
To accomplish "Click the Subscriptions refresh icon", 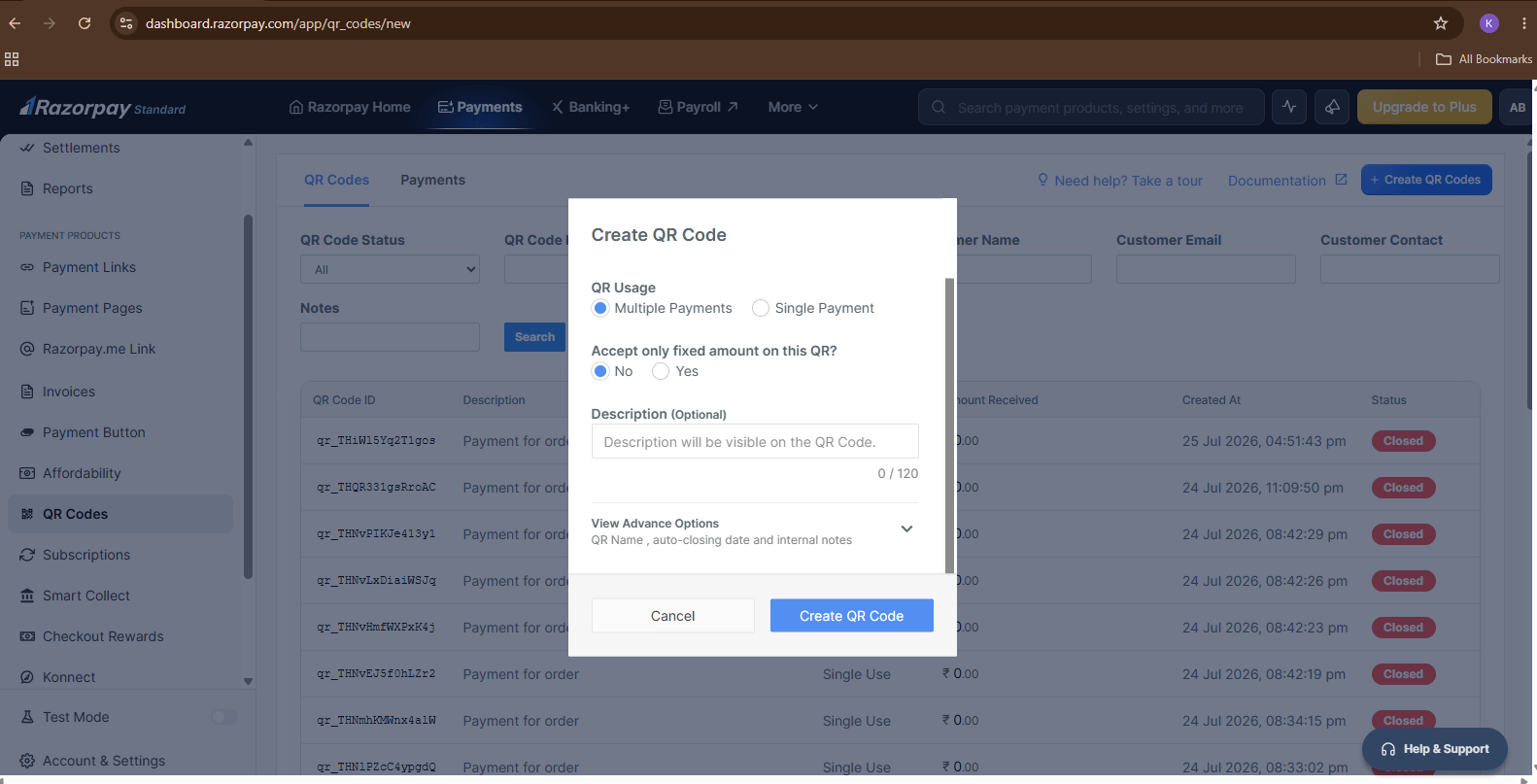I will click(27, 555).
